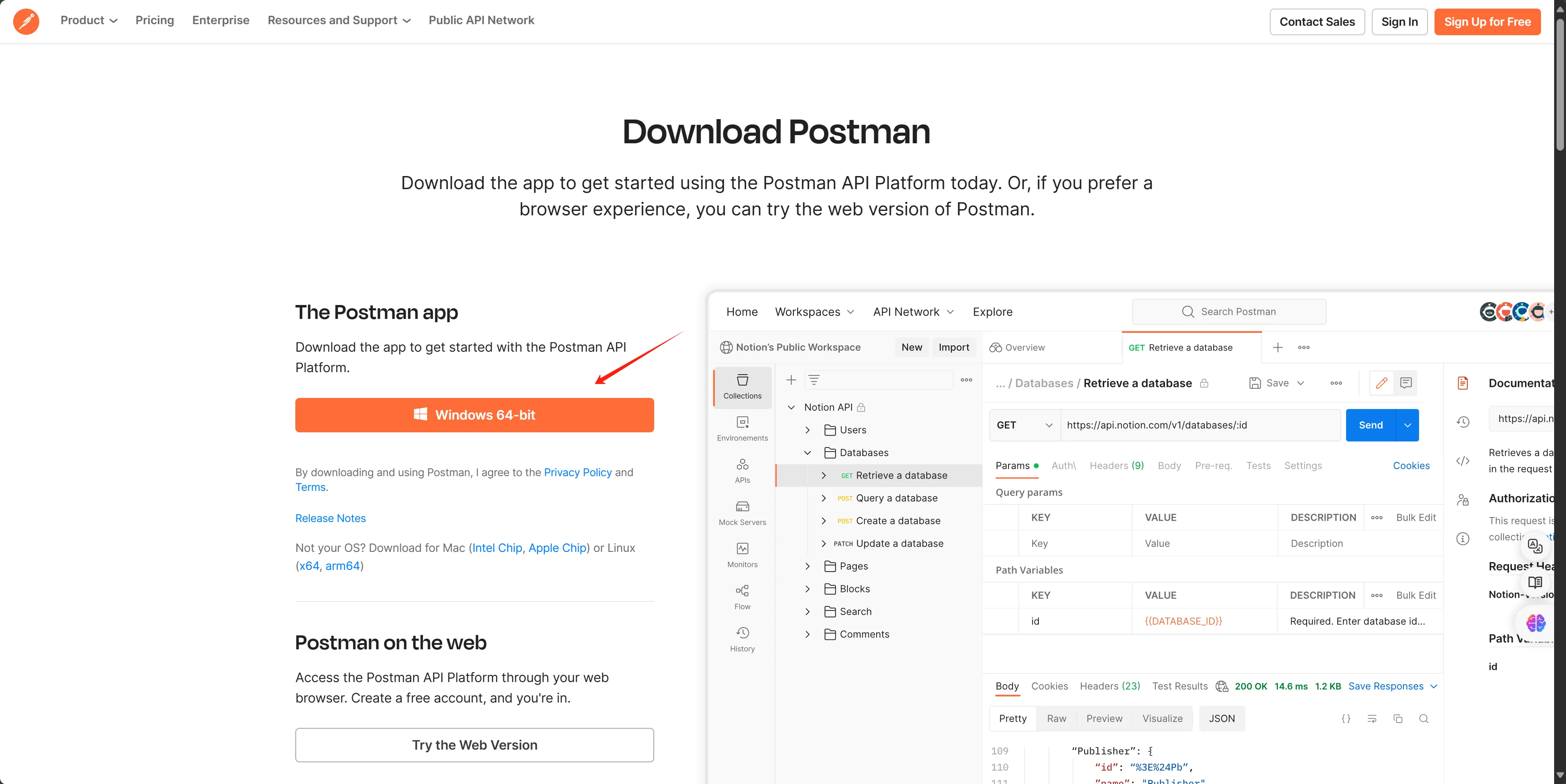Click the Postman logo in the navbar
Screen dimensions: 1566x784
point(26,21)
